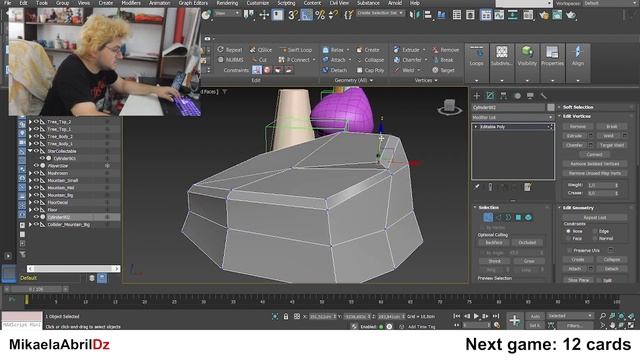Click the Slice Plane button
Image resolution: width=640 pixels, height=360 pixels.
[x=578, y=280]
